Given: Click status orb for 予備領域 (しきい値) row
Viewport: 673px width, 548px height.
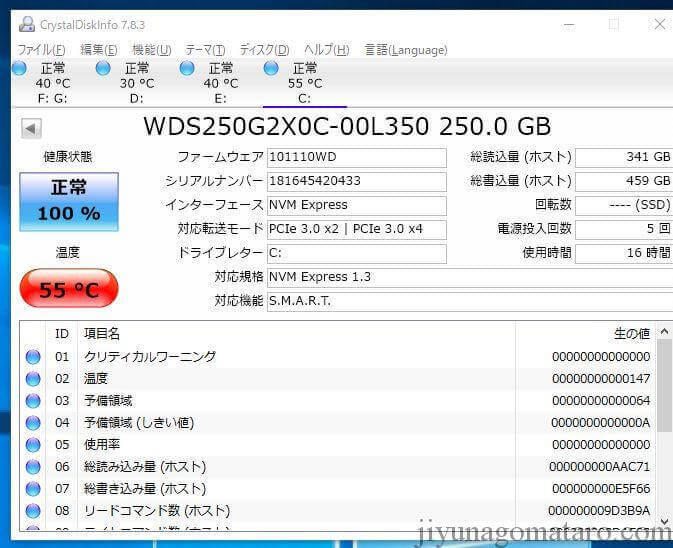Looking at the screenshot, I should click(x=33, y=423).
